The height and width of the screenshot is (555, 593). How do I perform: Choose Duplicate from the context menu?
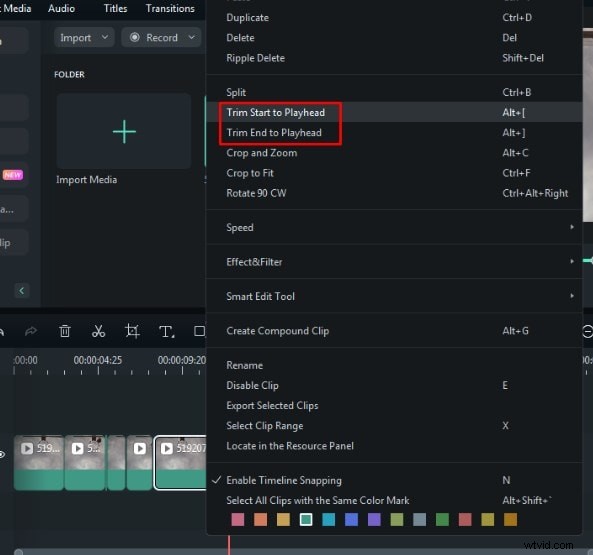coord(393,17)
